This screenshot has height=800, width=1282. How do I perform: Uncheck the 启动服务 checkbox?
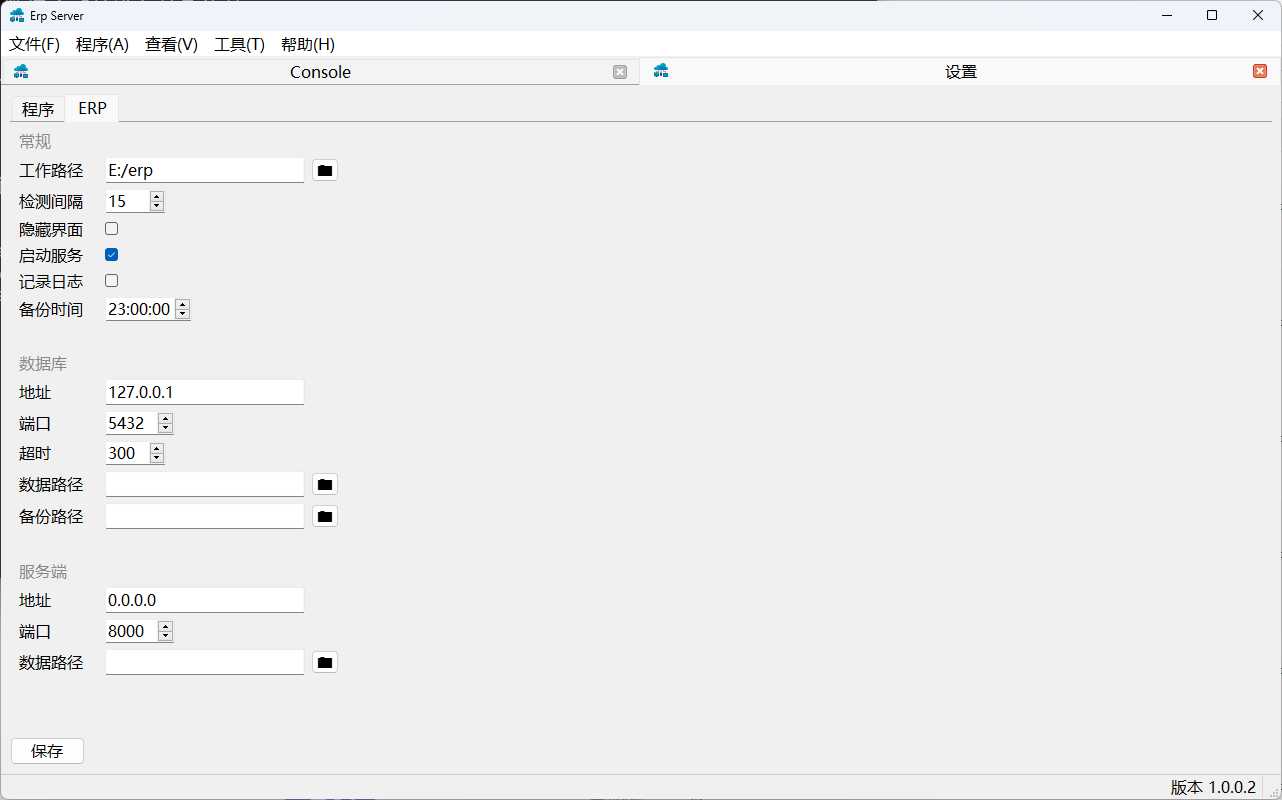[112, 255]
